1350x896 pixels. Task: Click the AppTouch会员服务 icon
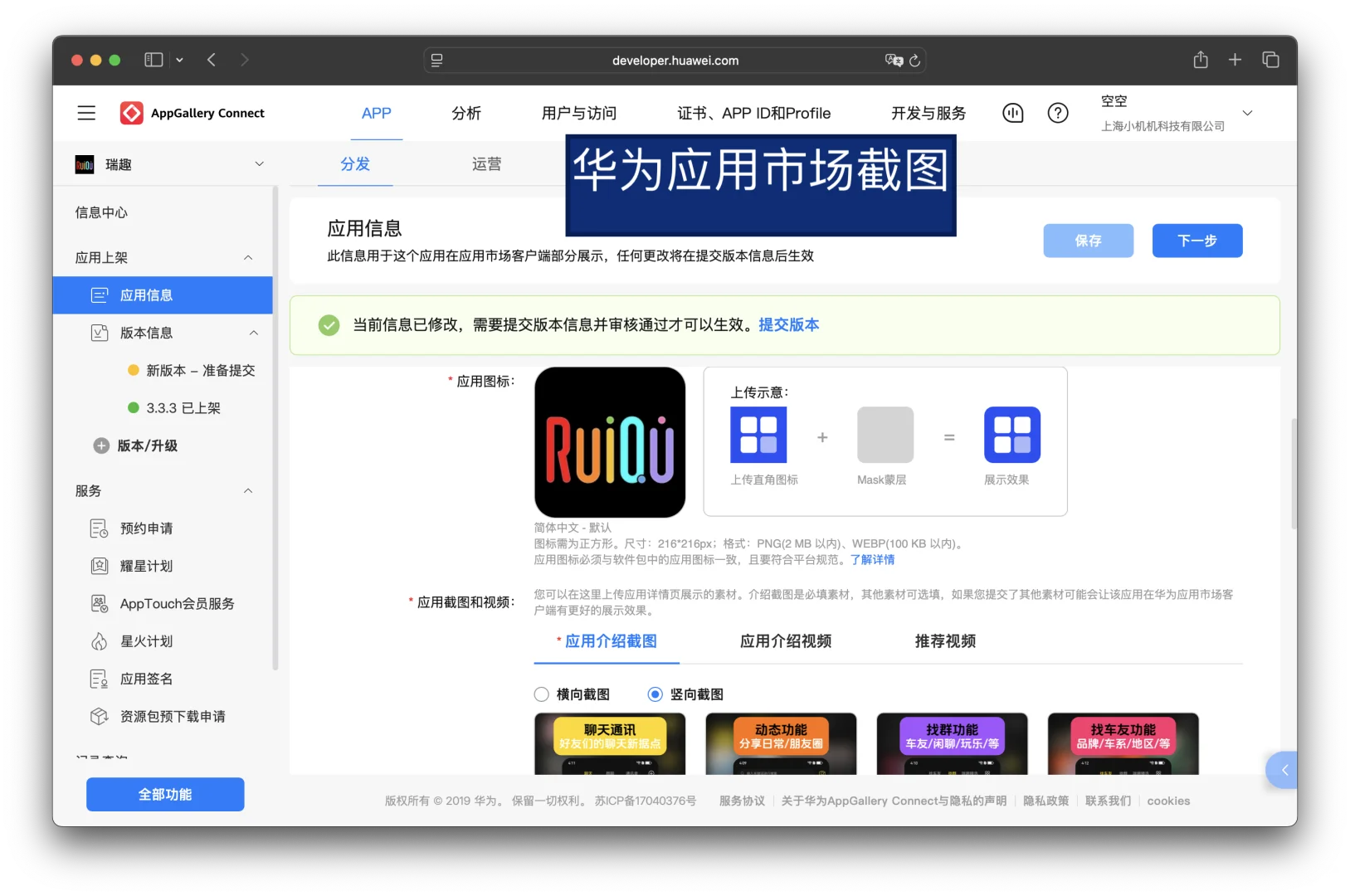[100, 604]
